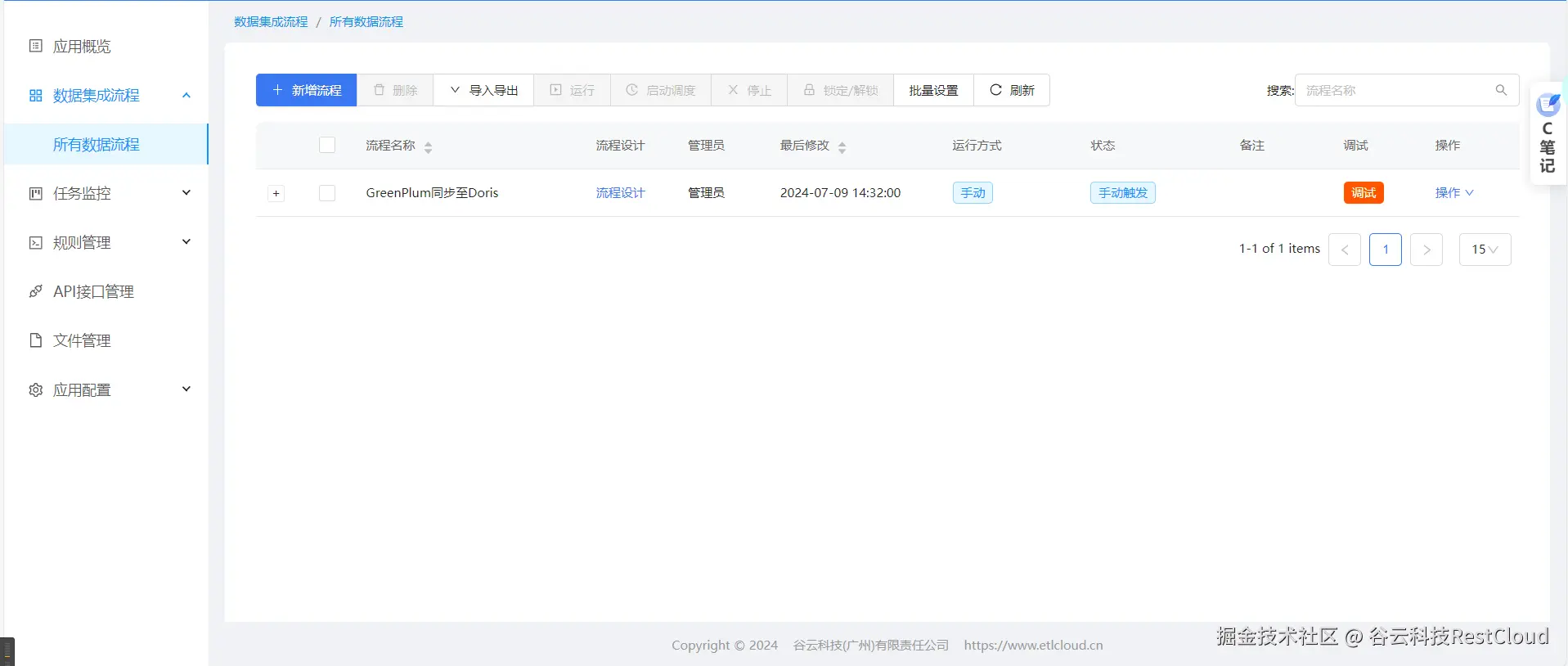Select all rows header checkbox
This screenshot has width=1568, height=666.
coord(327,145)
